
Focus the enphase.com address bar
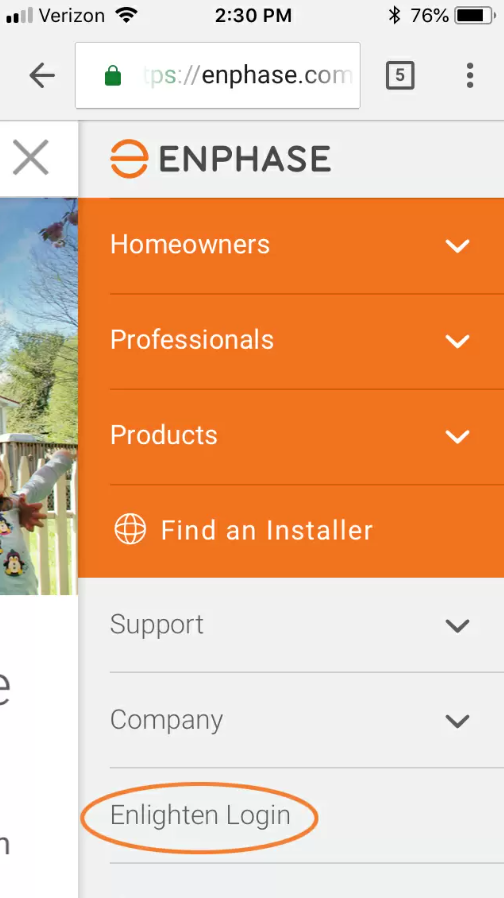click(x=218, y=75)
